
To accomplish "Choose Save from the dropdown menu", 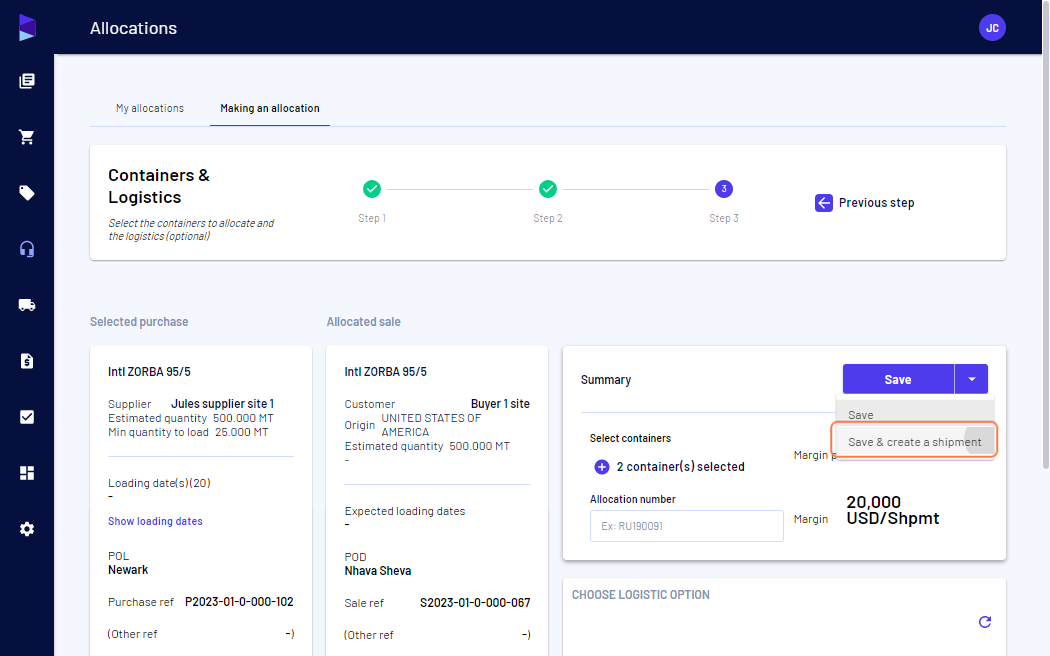I will (915, 414).
